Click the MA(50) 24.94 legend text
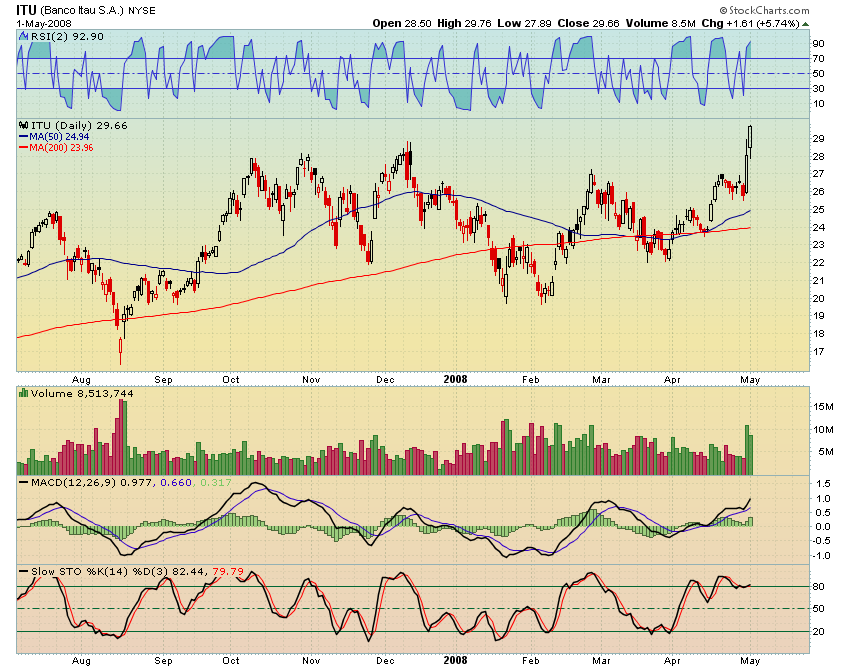850x668 pixels. (x=59, y=137)
